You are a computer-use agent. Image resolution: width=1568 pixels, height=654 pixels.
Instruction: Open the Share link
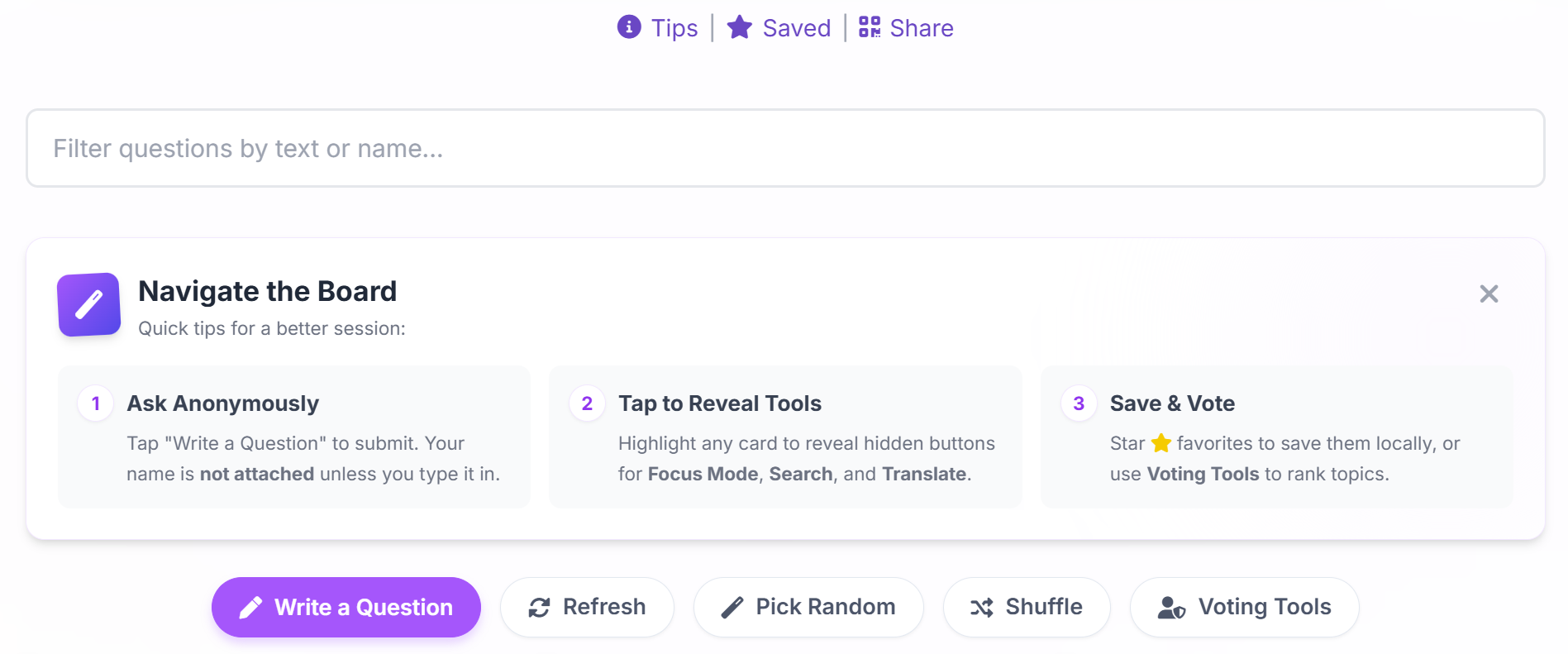pos(921,28)
